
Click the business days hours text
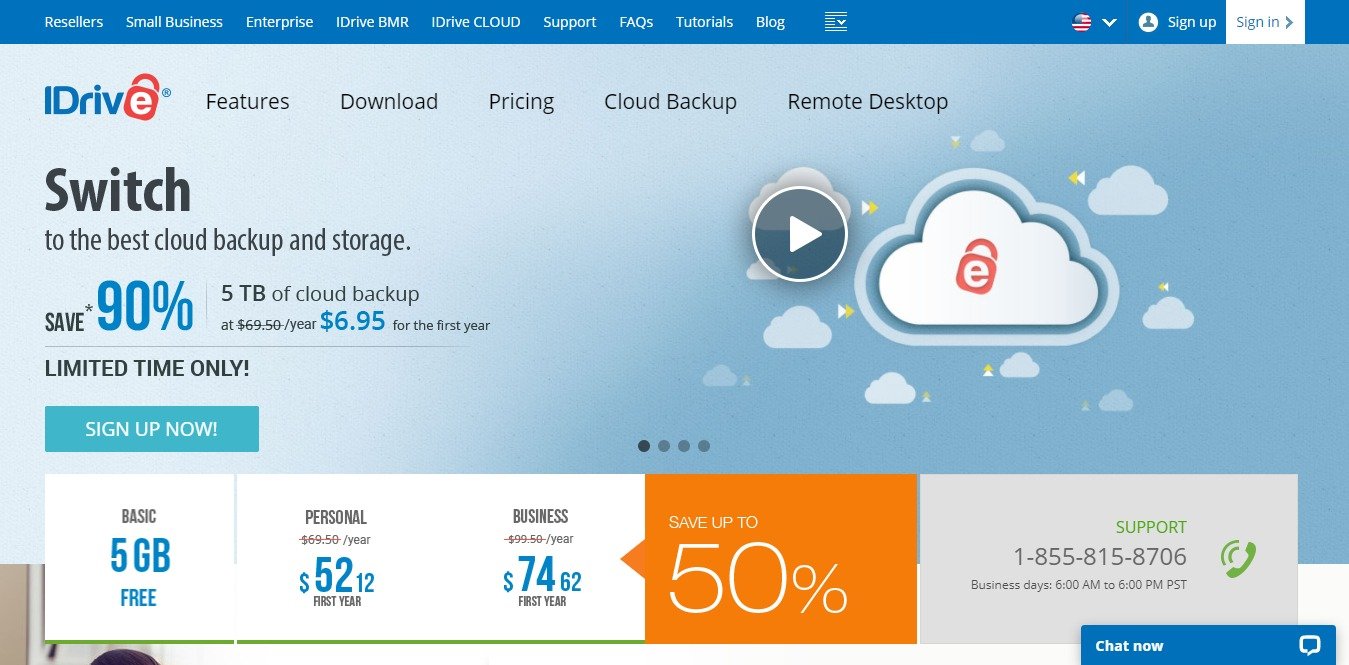tap(1079, 585)
